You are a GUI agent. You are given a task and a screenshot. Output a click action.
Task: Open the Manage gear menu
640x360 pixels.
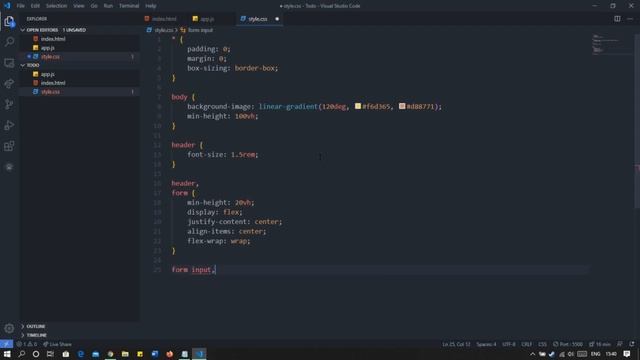coord(9,328)
